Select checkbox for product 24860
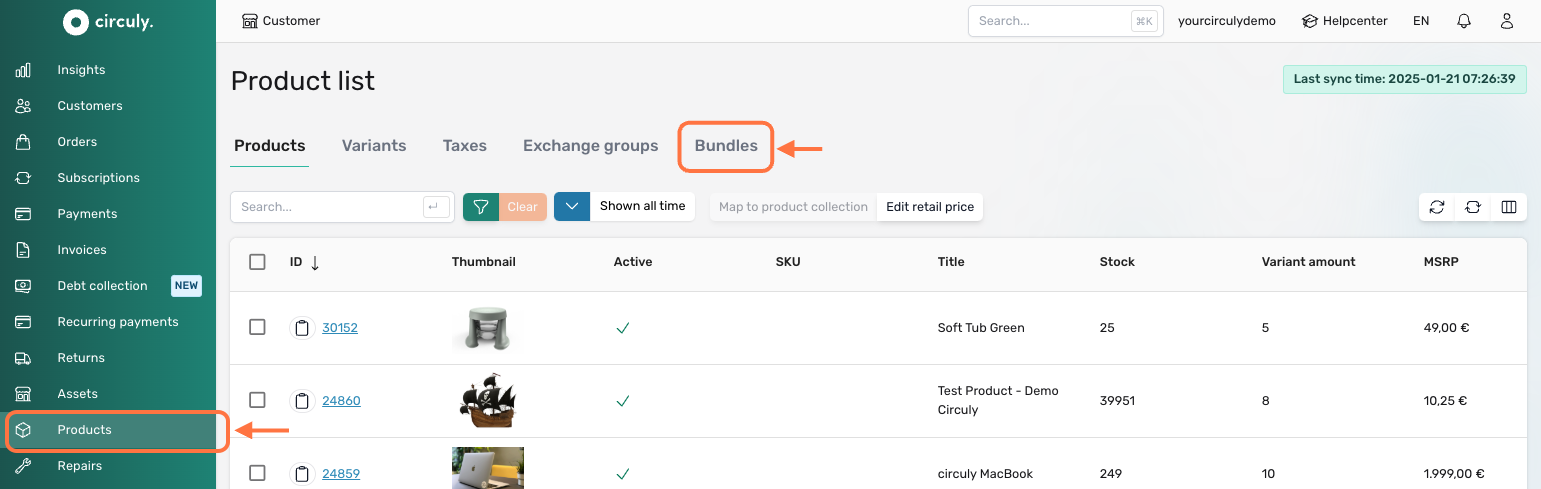 (257, 400)
